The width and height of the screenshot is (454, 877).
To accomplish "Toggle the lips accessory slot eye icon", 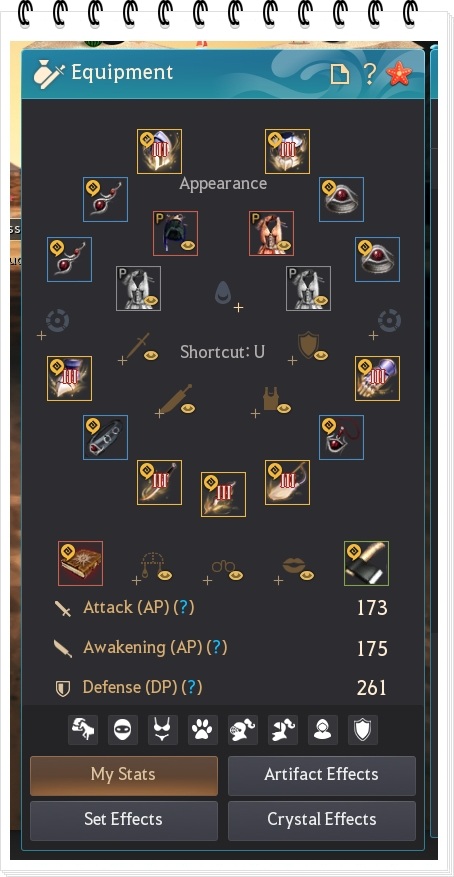I will [x=307, y=575].
